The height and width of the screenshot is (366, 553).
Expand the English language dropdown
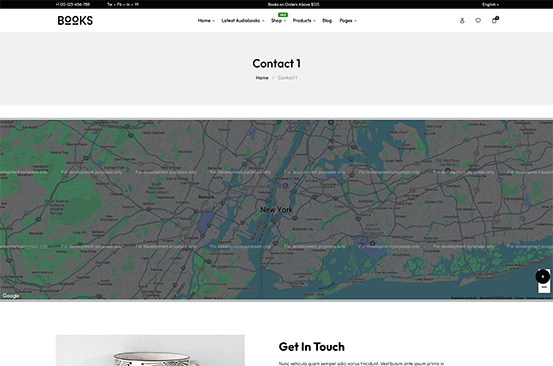coord(490,5)
